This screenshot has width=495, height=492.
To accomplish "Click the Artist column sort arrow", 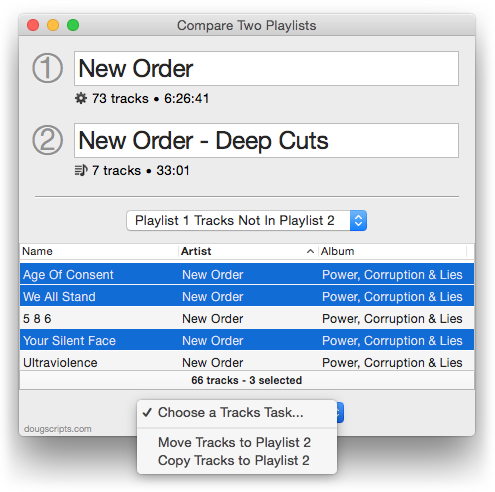I will point(310,251).
